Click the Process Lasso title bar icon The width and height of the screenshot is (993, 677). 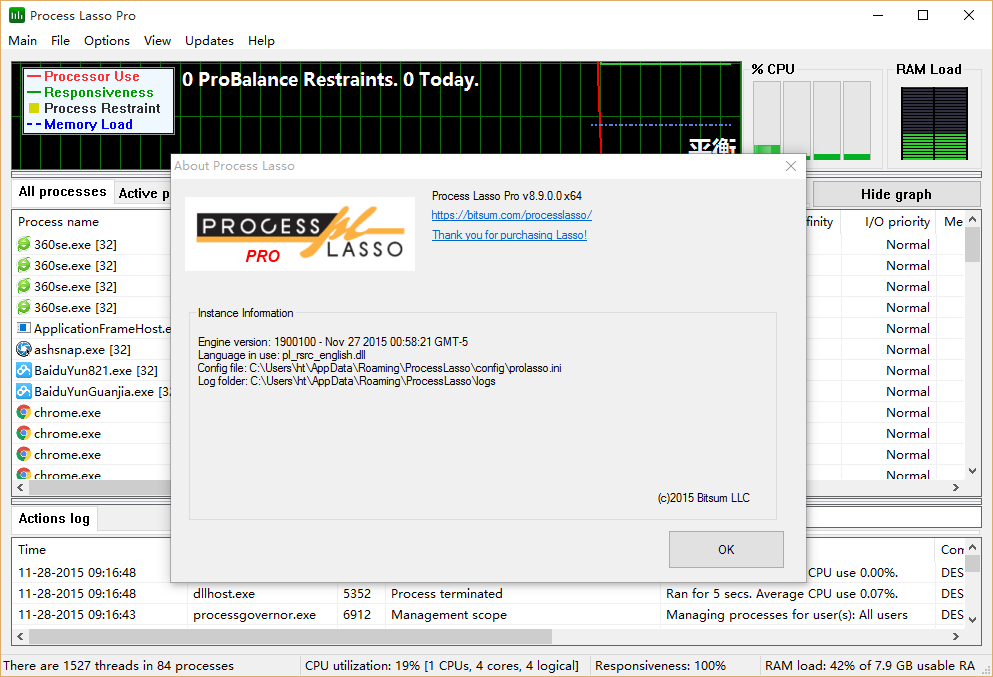click(x=16, y=15)
